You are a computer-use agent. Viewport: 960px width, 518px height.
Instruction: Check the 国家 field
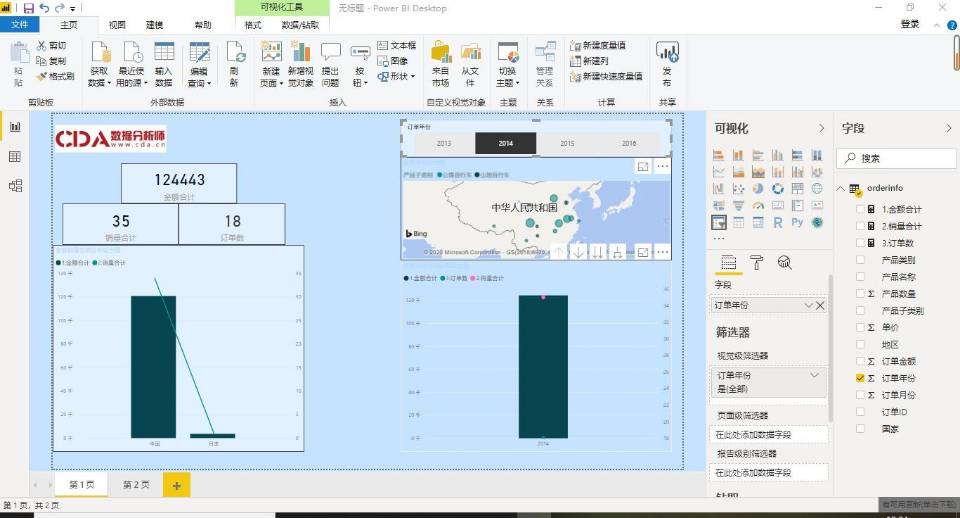(860, 429)
